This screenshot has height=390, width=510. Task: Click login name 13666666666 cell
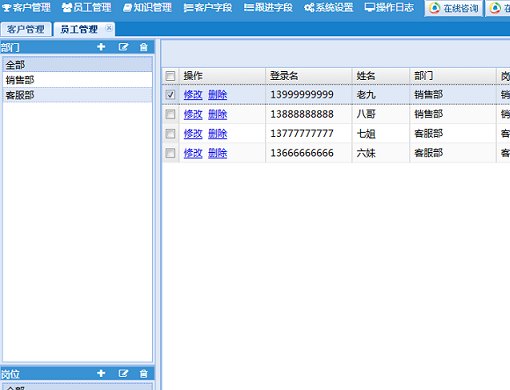pyautogui.click(x=308, y=153)
